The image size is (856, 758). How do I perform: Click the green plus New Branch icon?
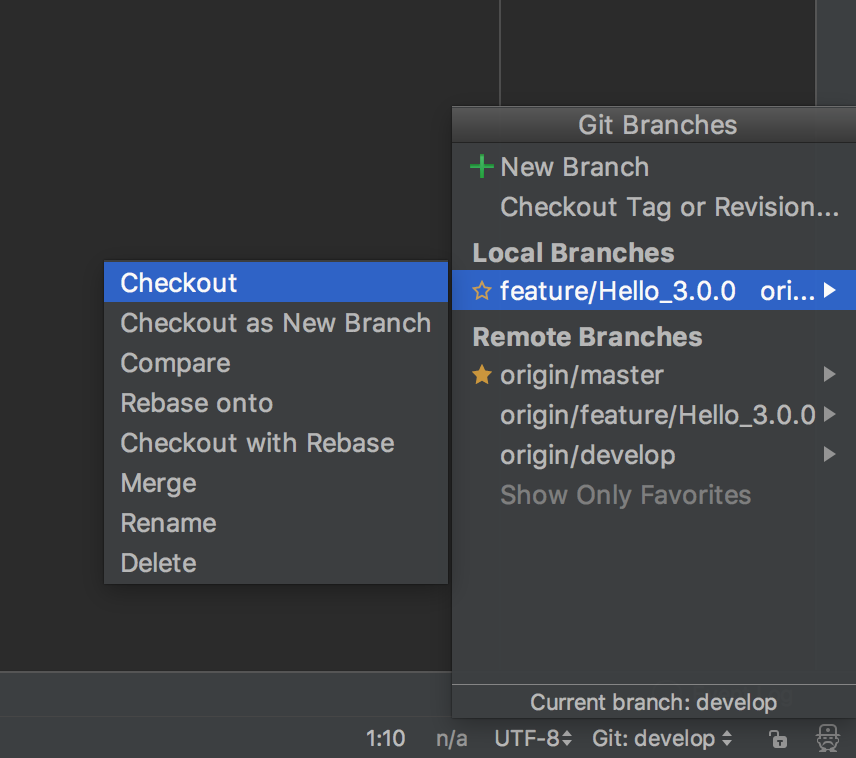click(482, 167)
